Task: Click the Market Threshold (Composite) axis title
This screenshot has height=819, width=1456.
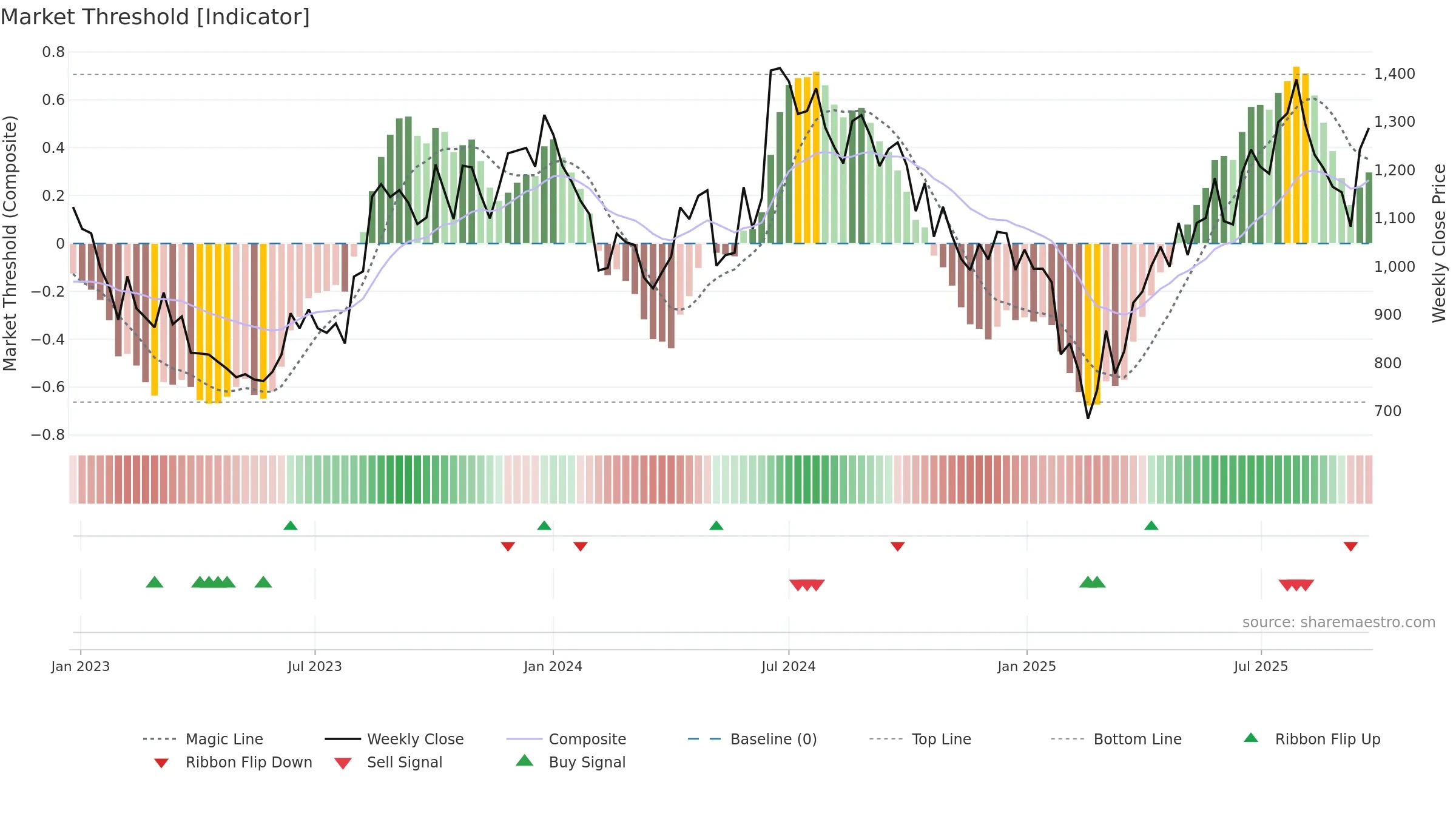Action: pyautogui.click(x=10, y=243)
